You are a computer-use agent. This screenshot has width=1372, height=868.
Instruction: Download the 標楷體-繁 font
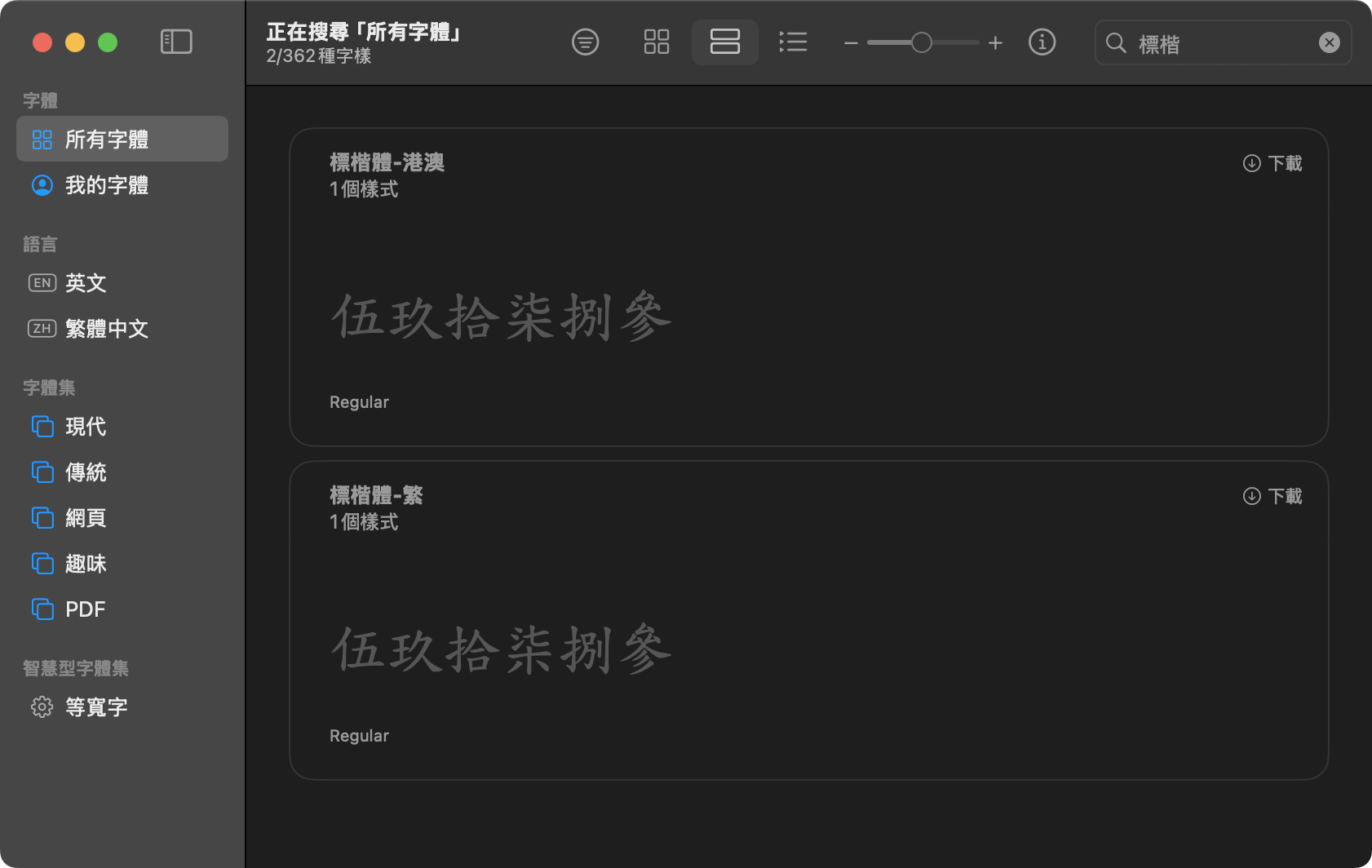(x=1271, y=495)
